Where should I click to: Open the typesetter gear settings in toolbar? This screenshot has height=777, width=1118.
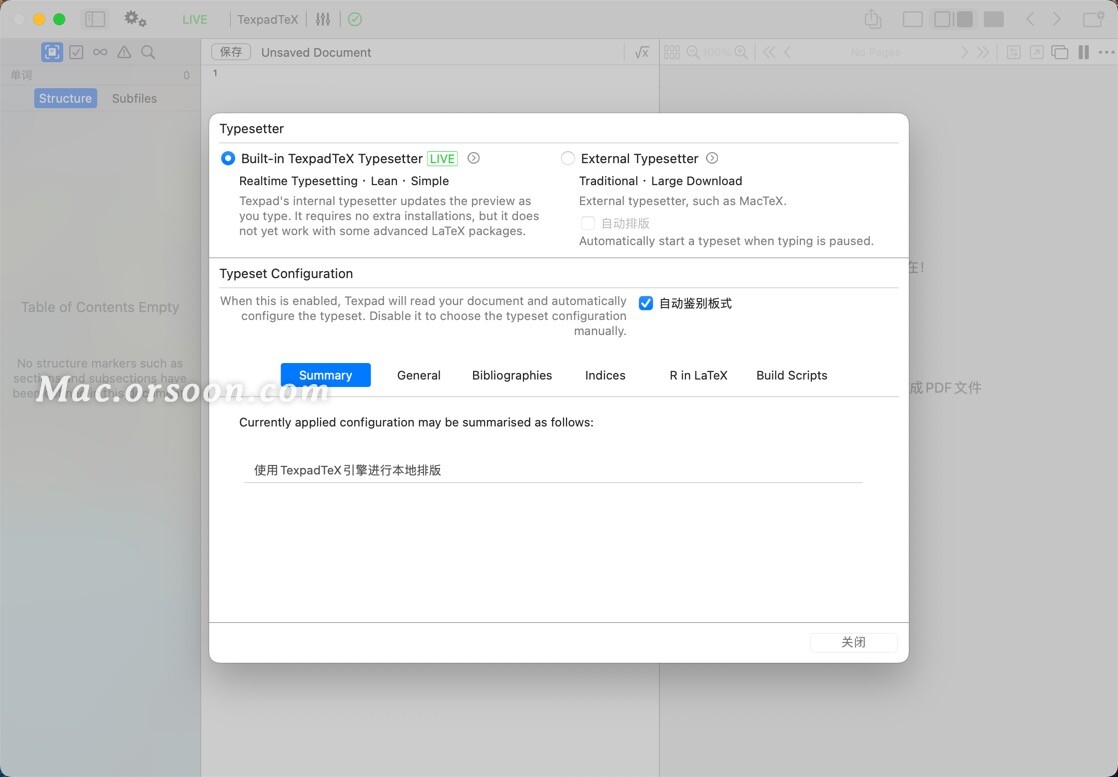(135, 18)
